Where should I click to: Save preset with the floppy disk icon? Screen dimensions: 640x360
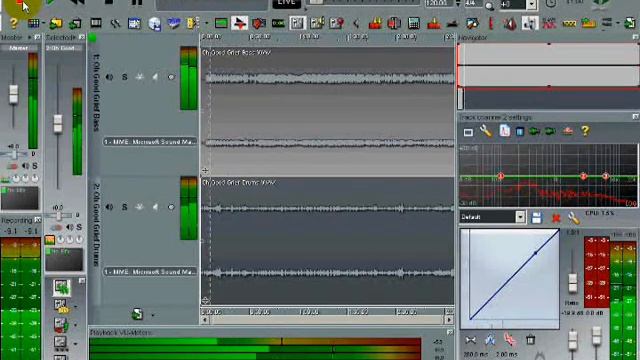pyautogui.click(x=536, y=218)
